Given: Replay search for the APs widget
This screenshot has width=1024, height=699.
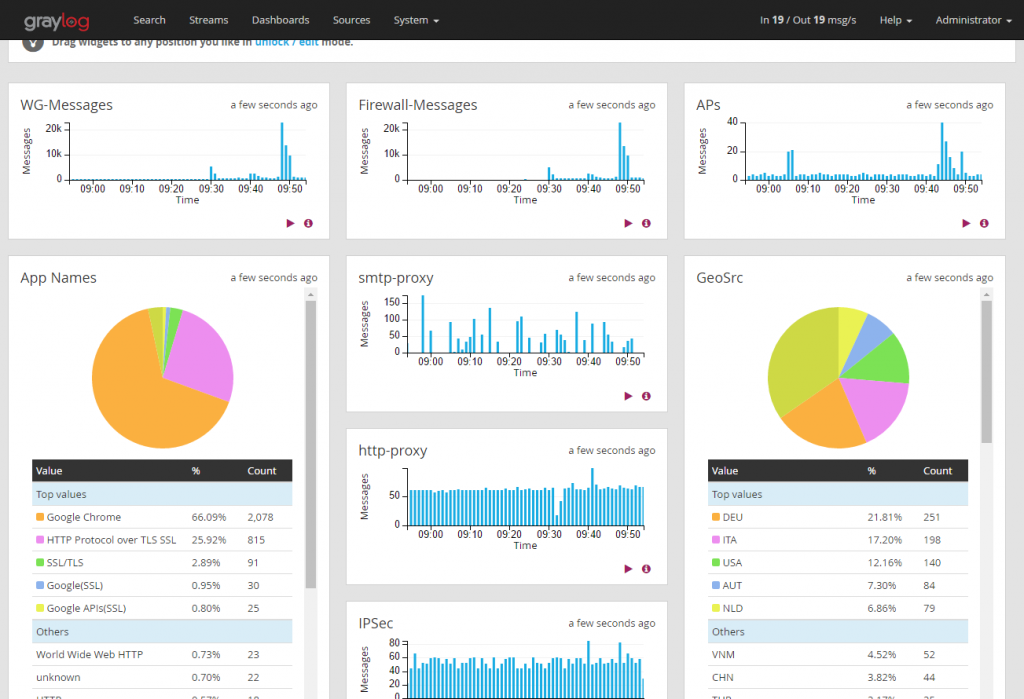Looking at the screenshot, I should [965, 223].
